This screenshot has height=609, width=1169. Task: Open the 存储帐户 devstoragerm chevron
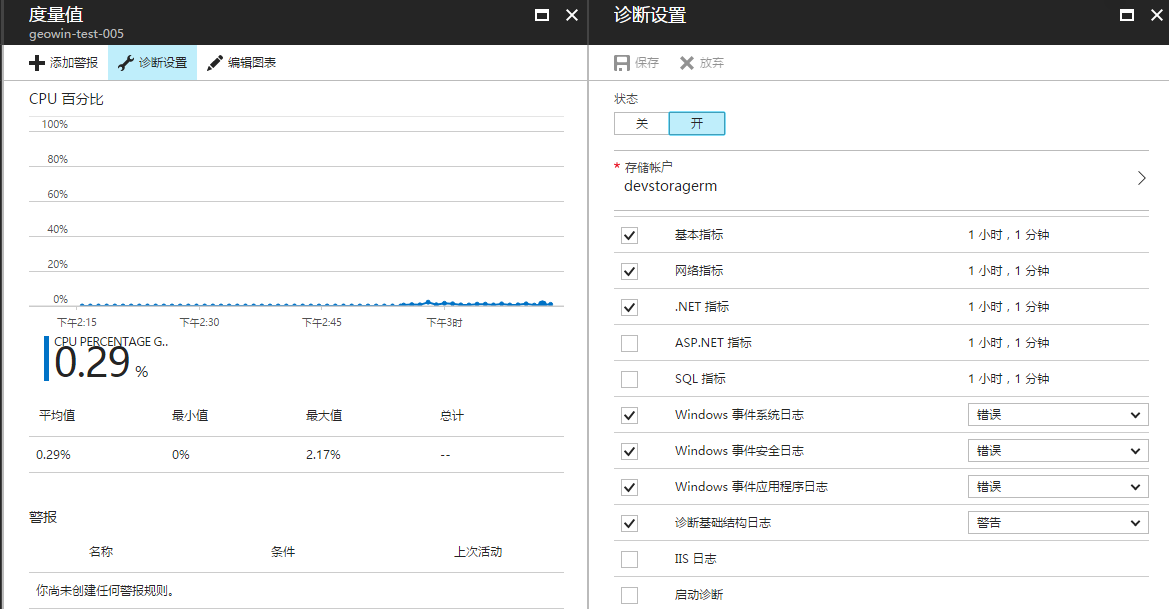1141,178
